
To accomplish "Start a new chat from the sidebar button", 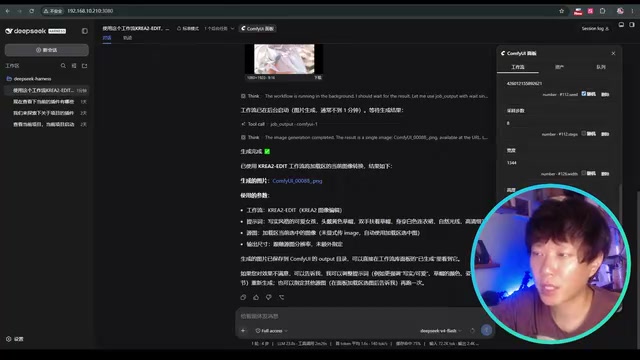I will (x=47, y=50).
